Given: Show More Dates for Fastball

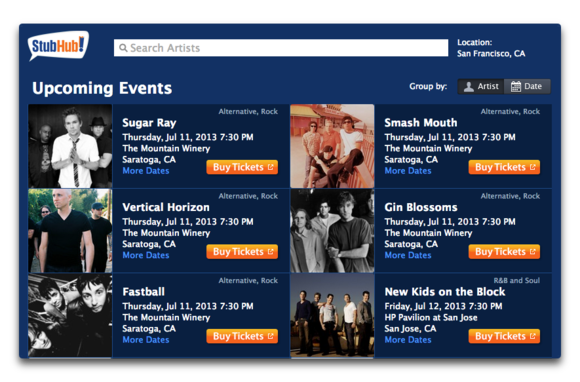Looking at the screenshot, I should click(x=146, y=340).
